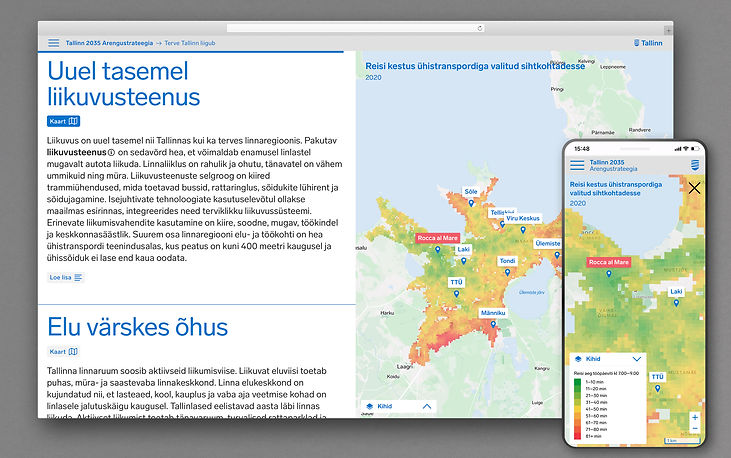Tap the Tallinn crest logo on the phone
Viewport: 731px width, 458px height.
(x=695, y=165)
